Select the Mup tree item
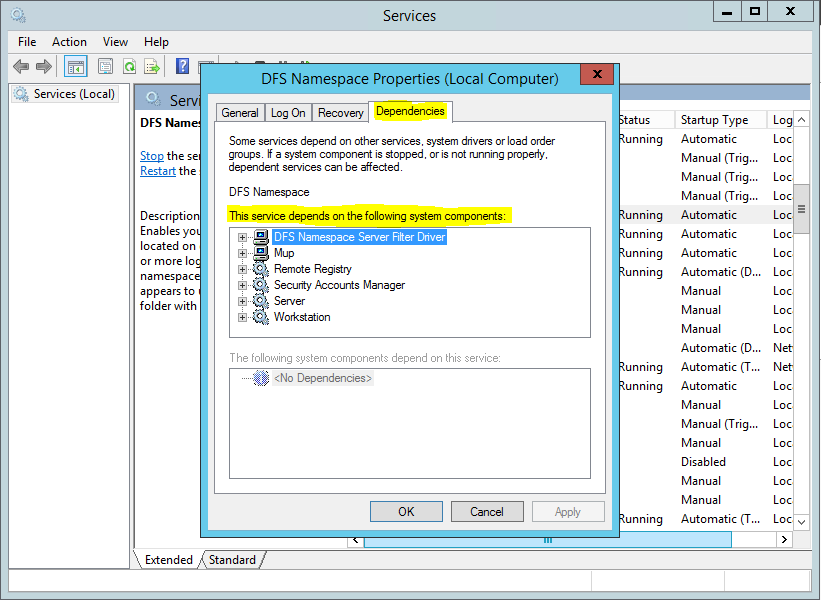Image resolution: width=821 pixels, height=600 pixels. (x=284, y=253)
